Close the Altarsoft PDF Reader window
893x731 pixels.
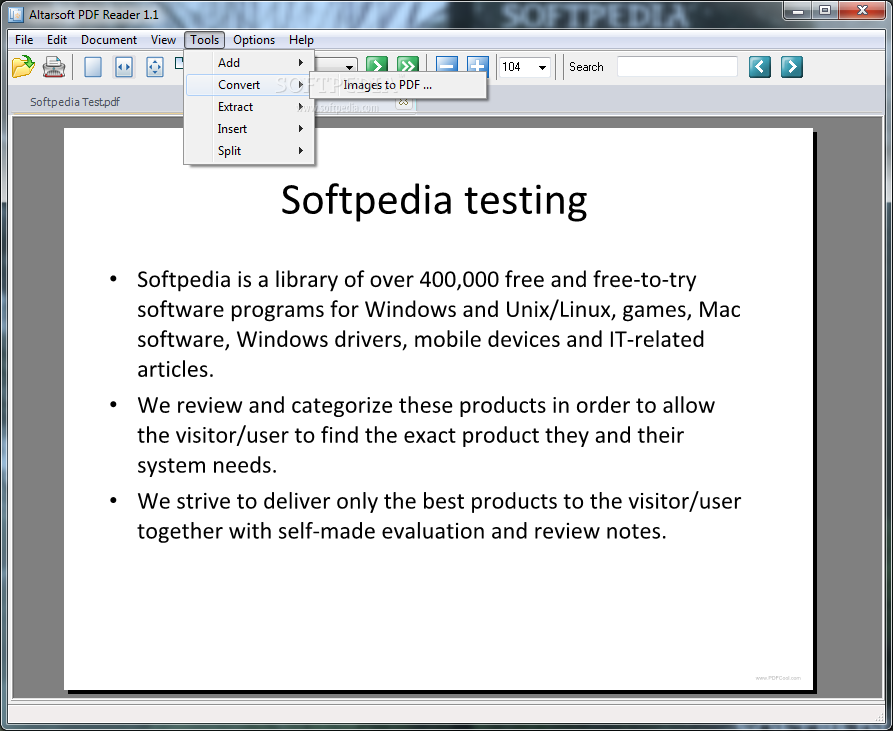point(862,10)
